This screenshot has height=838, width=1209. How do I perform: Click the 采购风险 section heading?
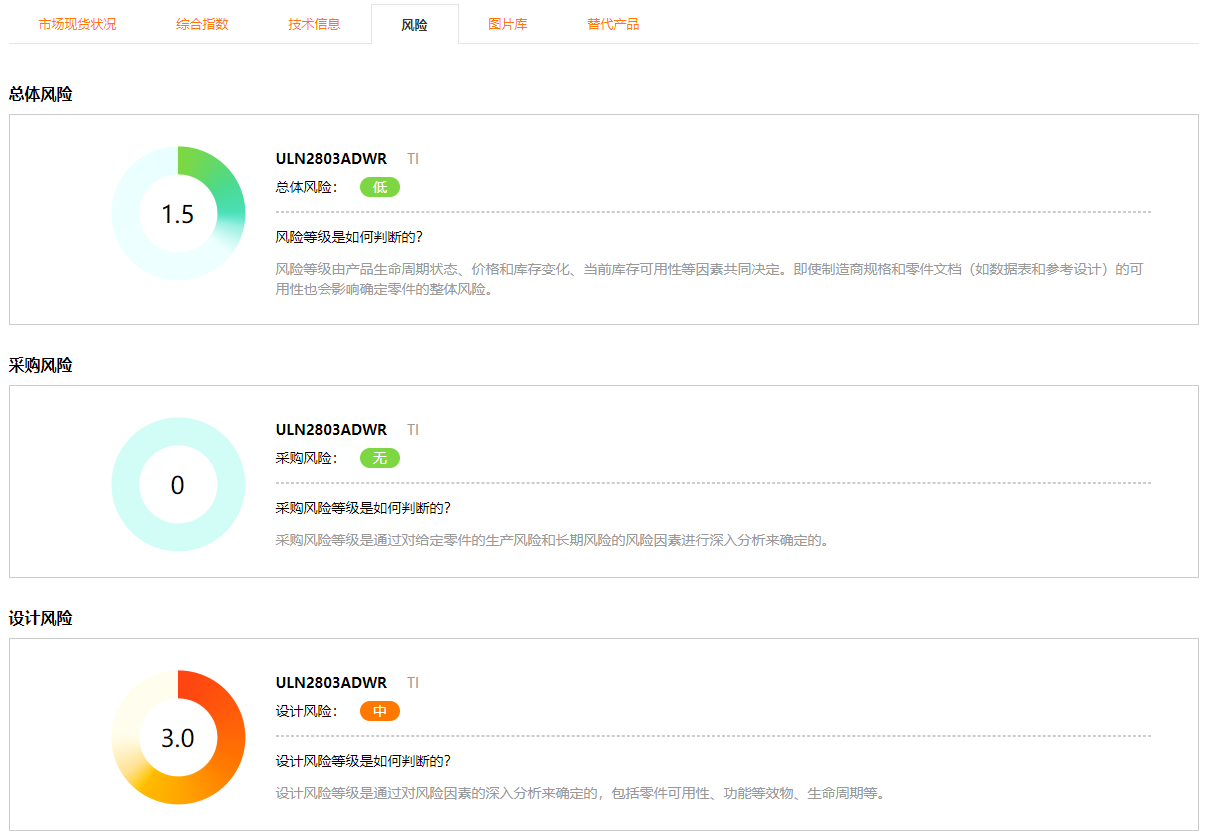[x=41, y=366]
